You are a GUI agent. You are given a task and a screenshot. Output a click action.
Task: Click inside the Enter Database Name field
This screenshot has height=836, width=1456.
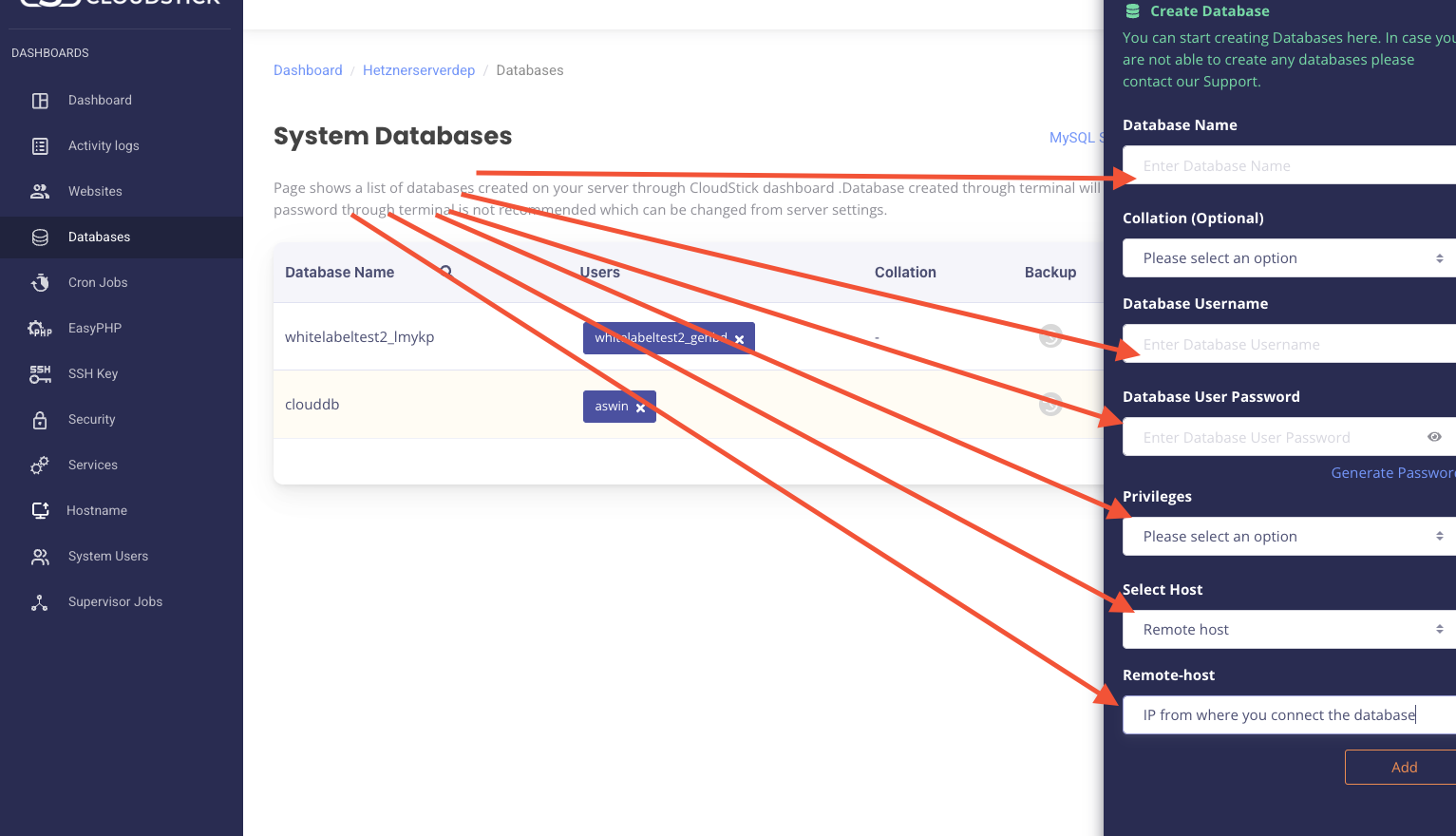pos(1288,165)
